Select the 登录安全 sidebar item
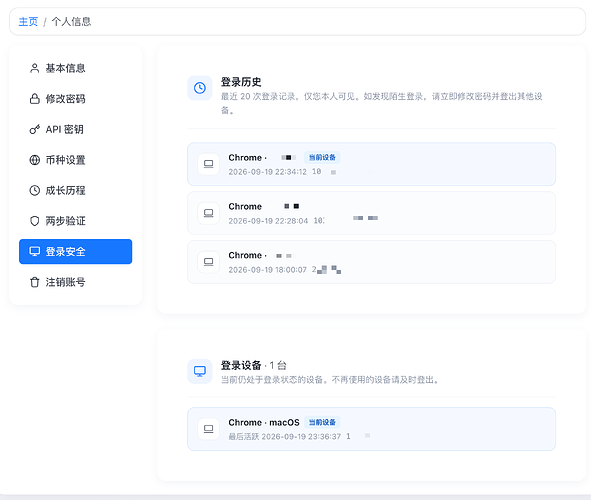This screenshot has width=591, height=500. tap(75, 251)
